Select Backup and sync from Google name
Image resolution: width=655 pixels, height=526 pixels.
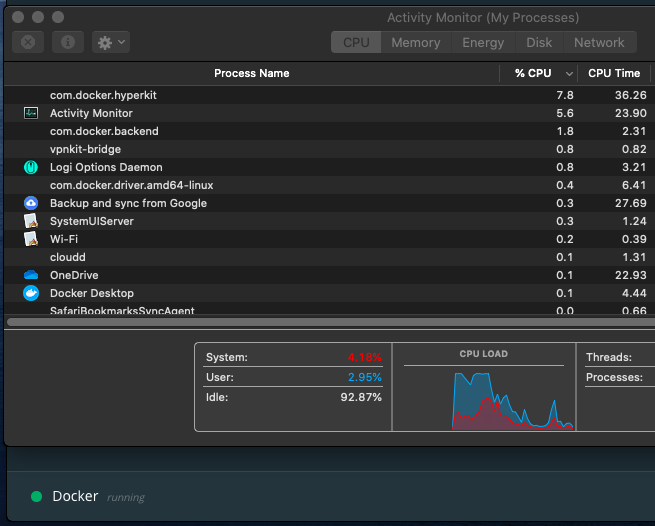pyautogui.click(x=128, y=203)
